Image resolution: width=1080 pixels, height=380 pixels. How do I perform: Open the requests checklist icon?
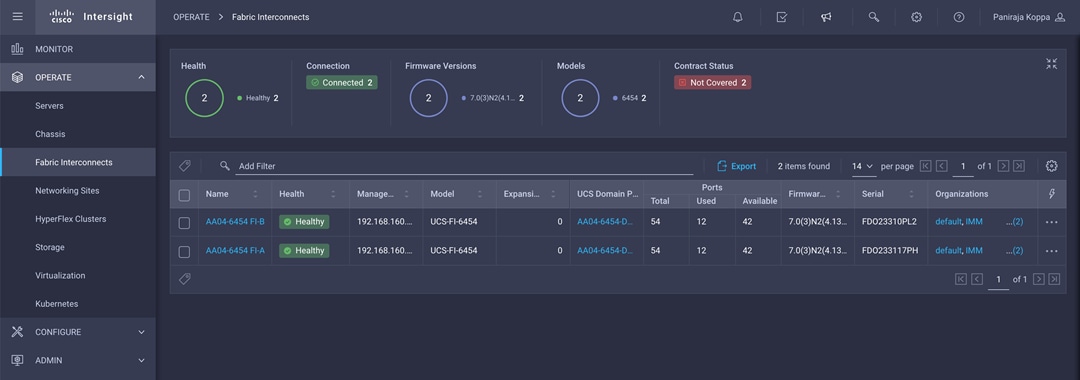tap(782, 17)
